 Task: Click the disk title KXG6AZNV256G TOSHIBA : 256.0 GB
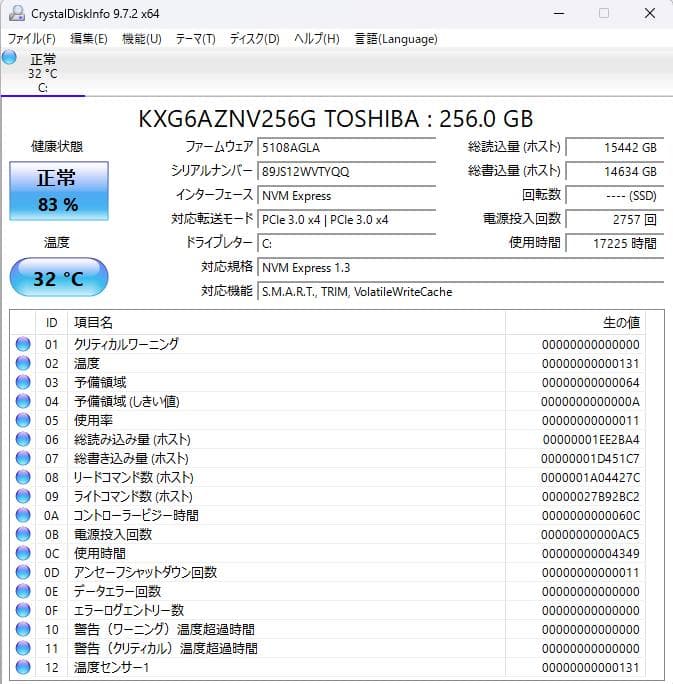pos(336,119)
